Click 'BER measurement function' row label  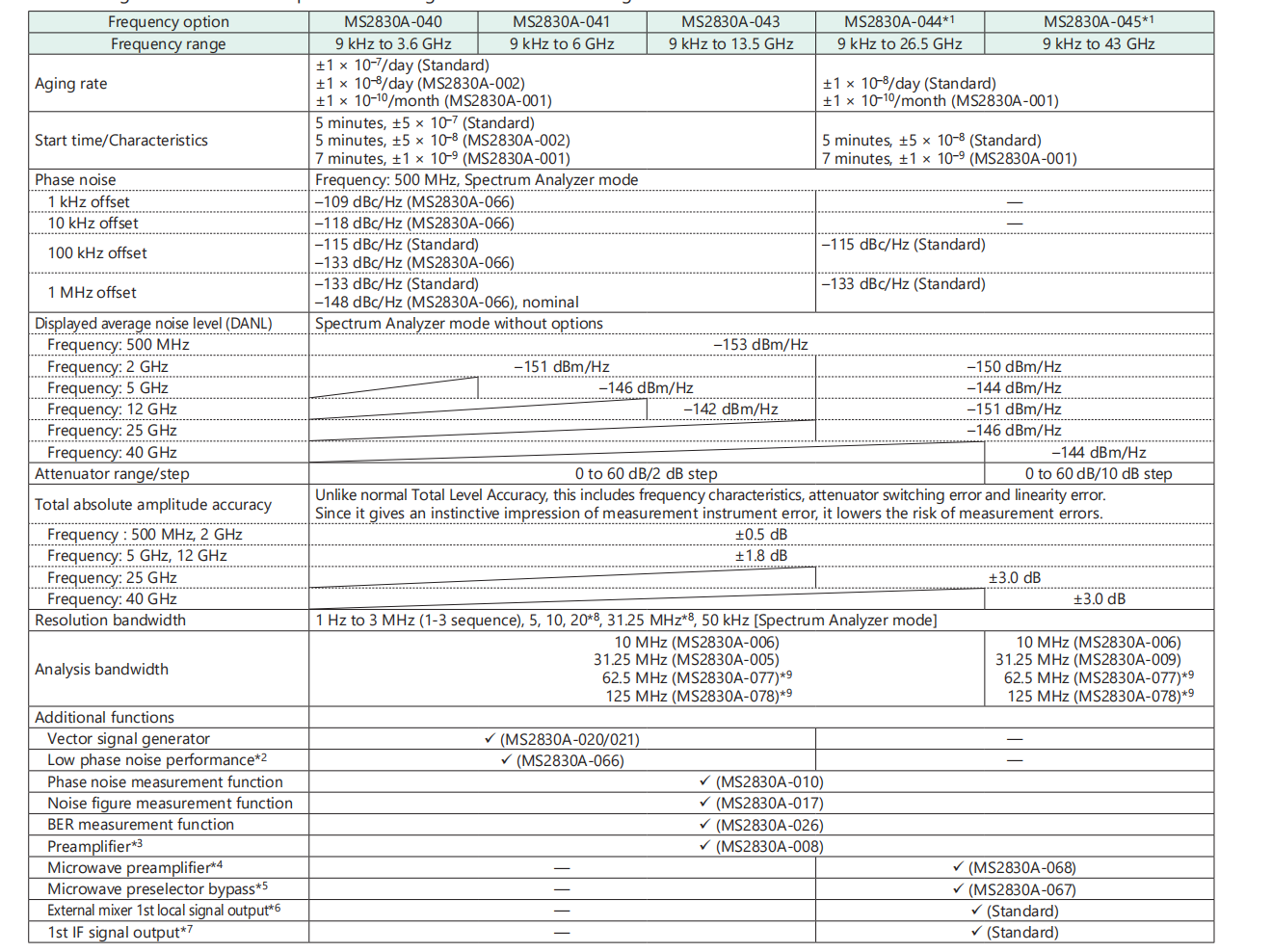coord(141,825)
